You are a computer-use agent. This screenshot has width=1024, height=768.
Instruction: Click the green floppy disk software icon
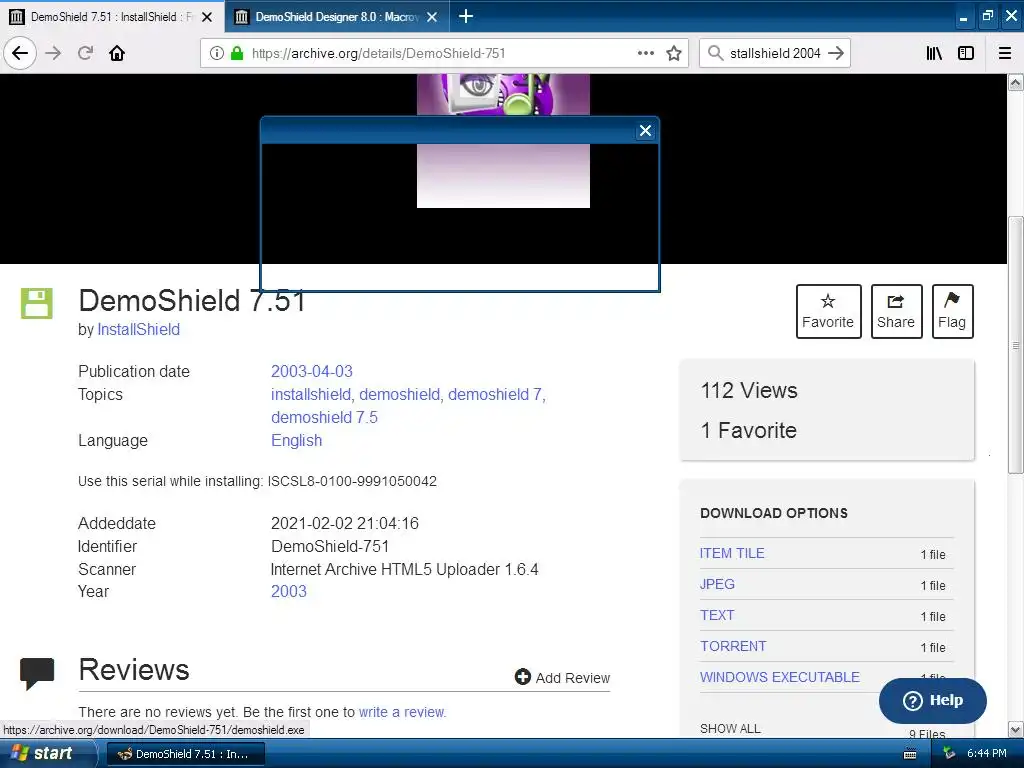coord(37,303)
